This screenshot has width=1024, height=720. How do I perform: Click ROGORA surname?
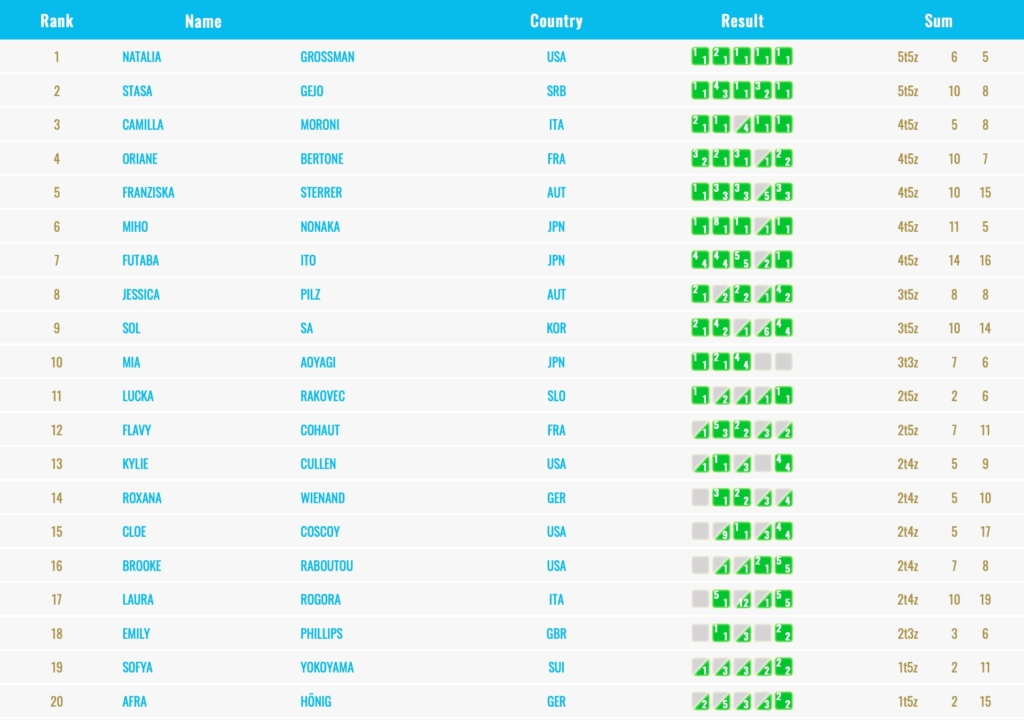click(321, 600)
